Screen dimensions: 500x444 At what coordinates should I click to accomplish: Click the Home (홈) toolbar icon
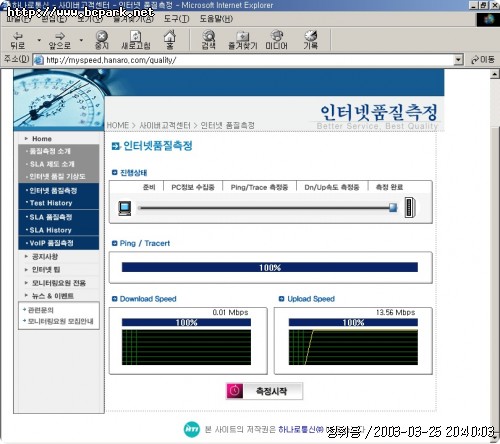(170, 40)
